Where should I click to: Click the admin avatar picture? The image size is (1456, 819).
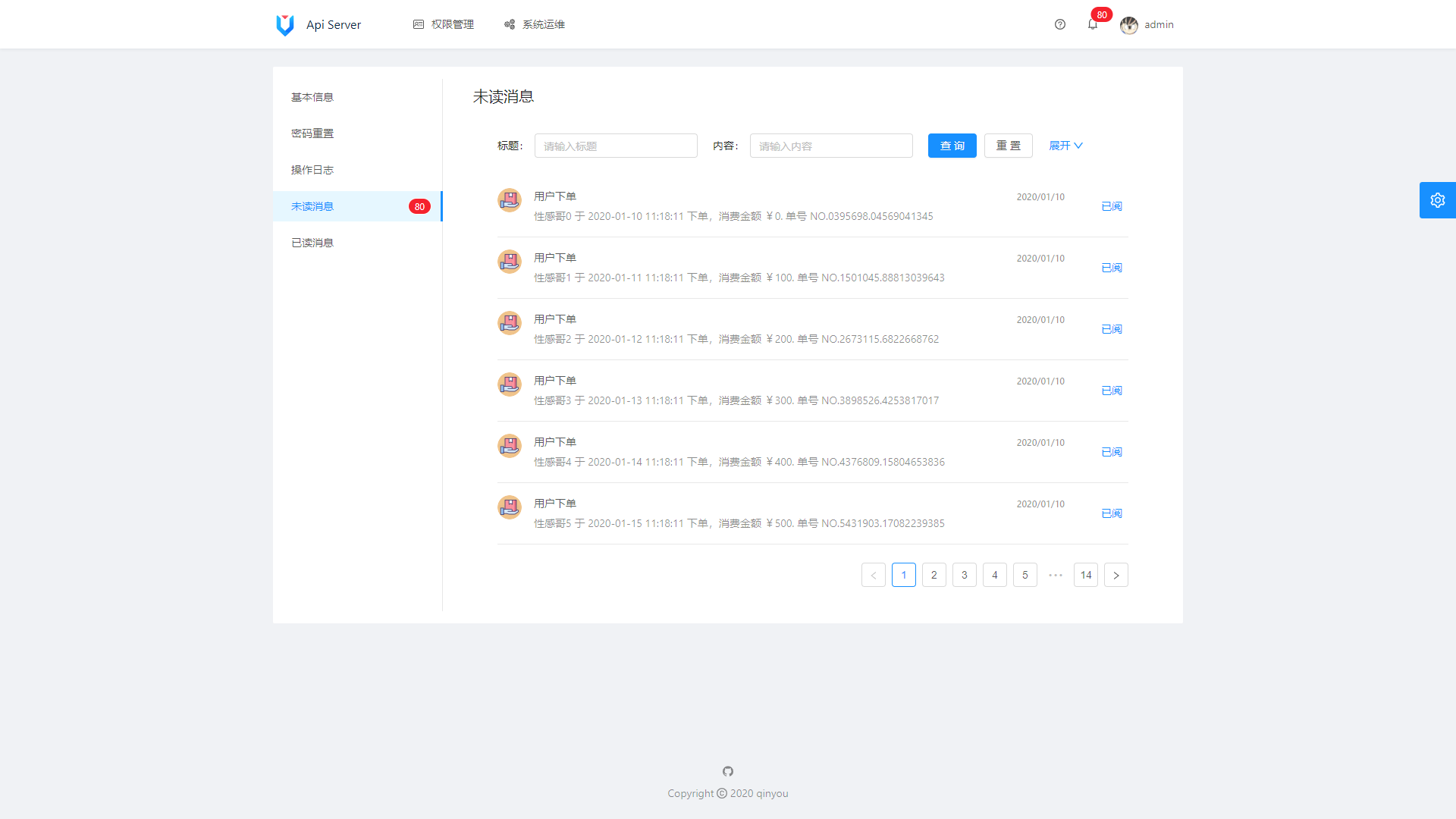click(1129, 25)
